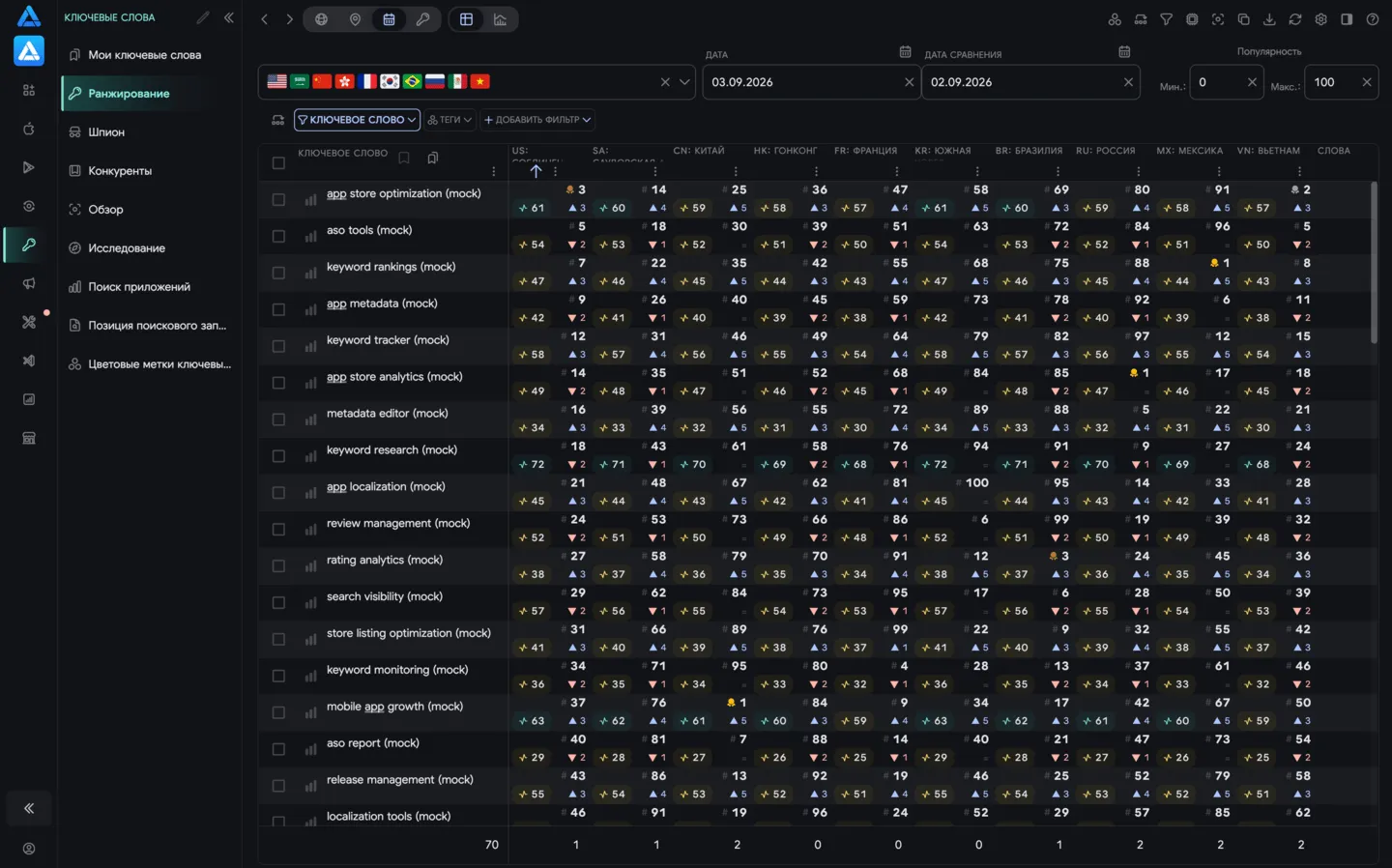Image resolution: width=1392 pixels, height=868 pixels.
Task: Click the megaphone icon in left rail
Action: pyautogui.click(x=29, y=283)
